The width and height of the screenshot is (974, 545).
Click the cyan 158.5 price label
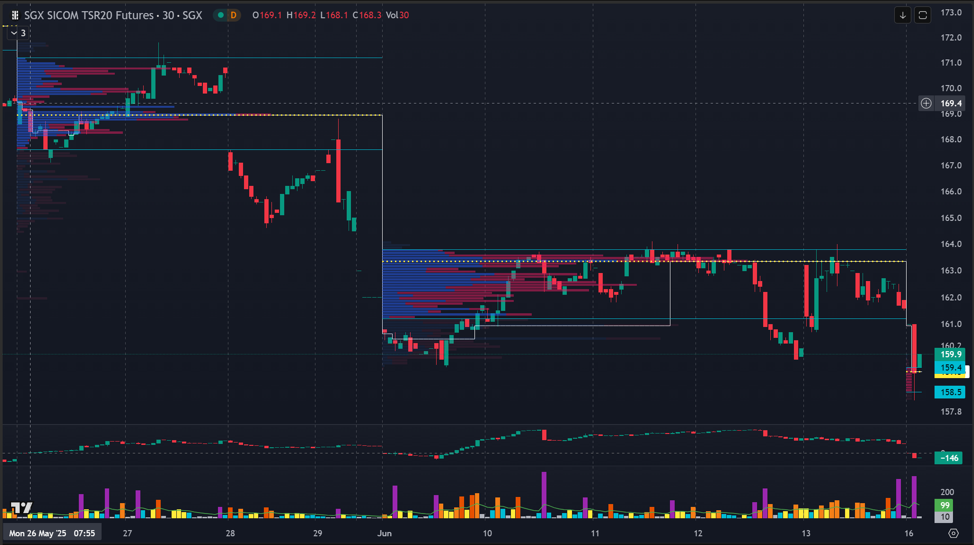950,392
